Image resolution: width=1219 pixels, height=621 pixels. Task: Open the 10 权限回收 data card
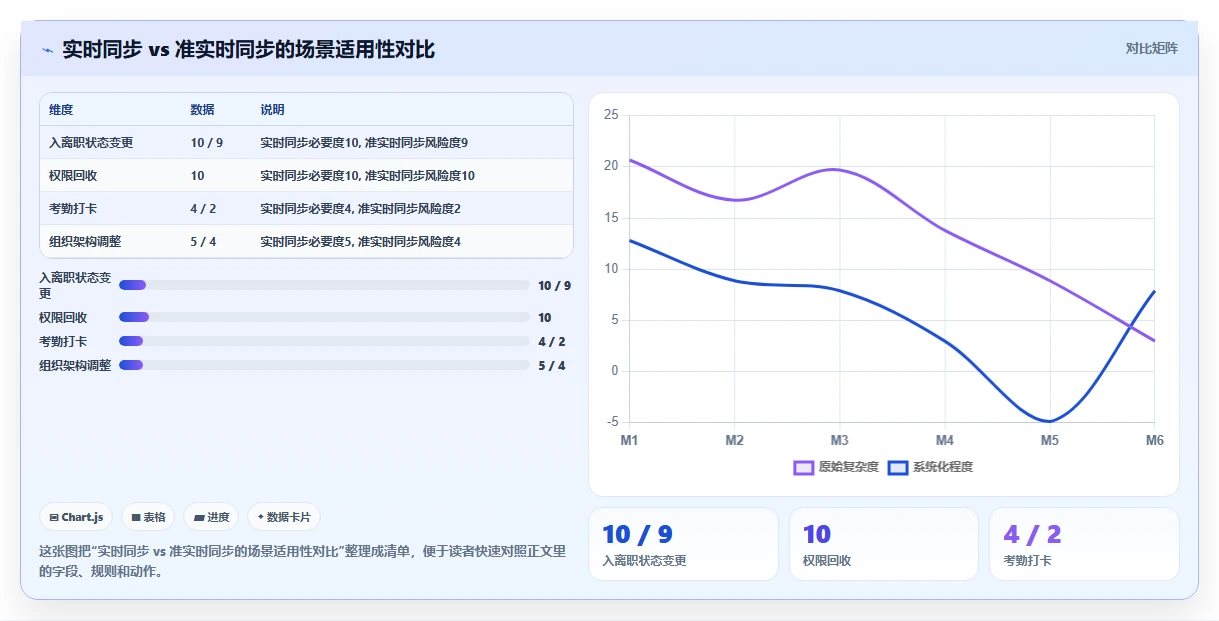point(884,544)
